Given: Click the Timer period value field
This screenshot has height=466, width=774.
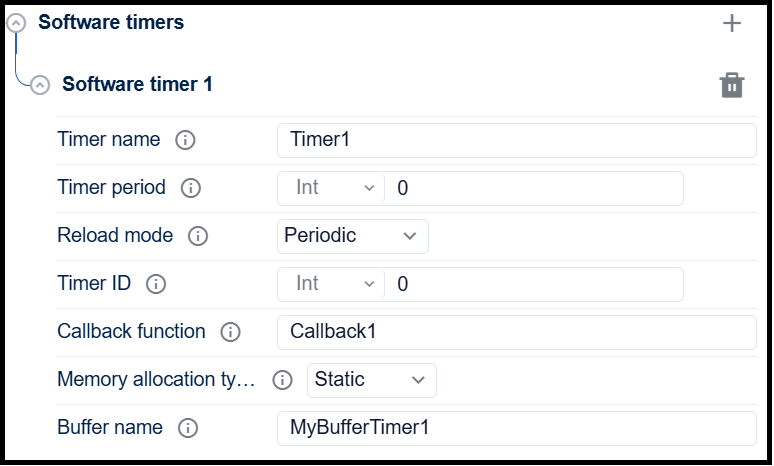Looking at the screenshot, I should click(535, 188).
